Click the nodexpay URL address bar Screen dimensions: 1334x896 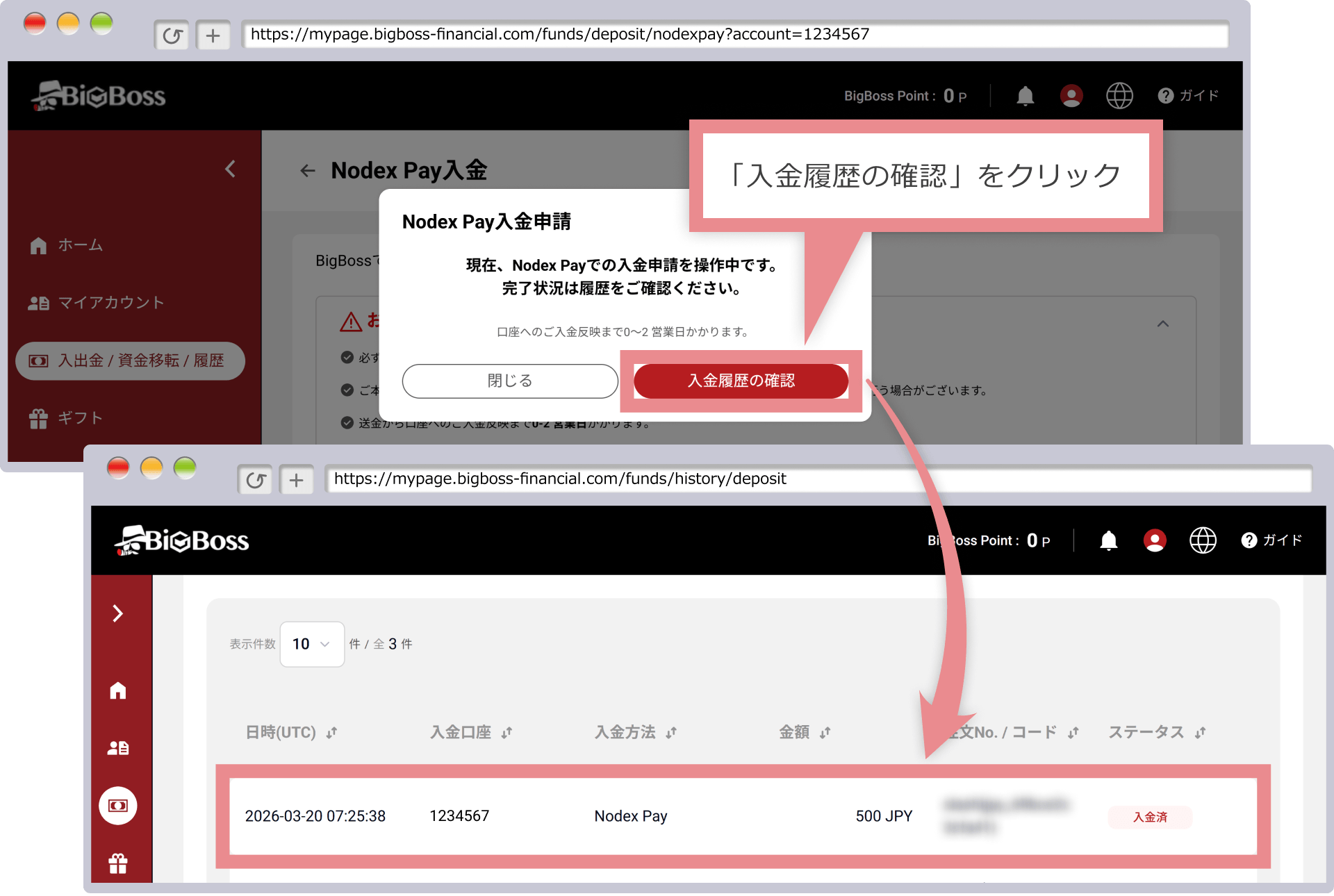click(x=735, y=34)
